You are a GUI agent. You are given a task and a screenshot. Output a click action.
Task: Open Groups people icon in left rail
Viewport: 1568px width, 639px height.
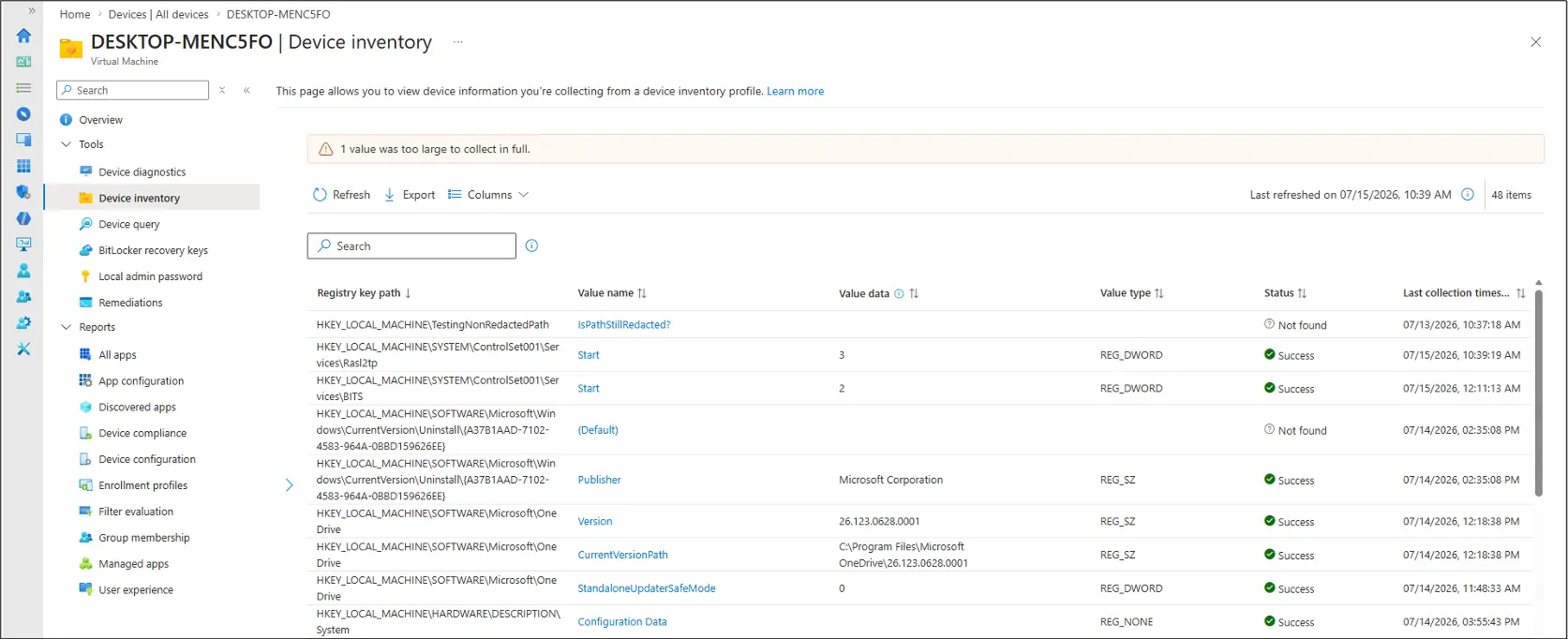coord(23,297)
